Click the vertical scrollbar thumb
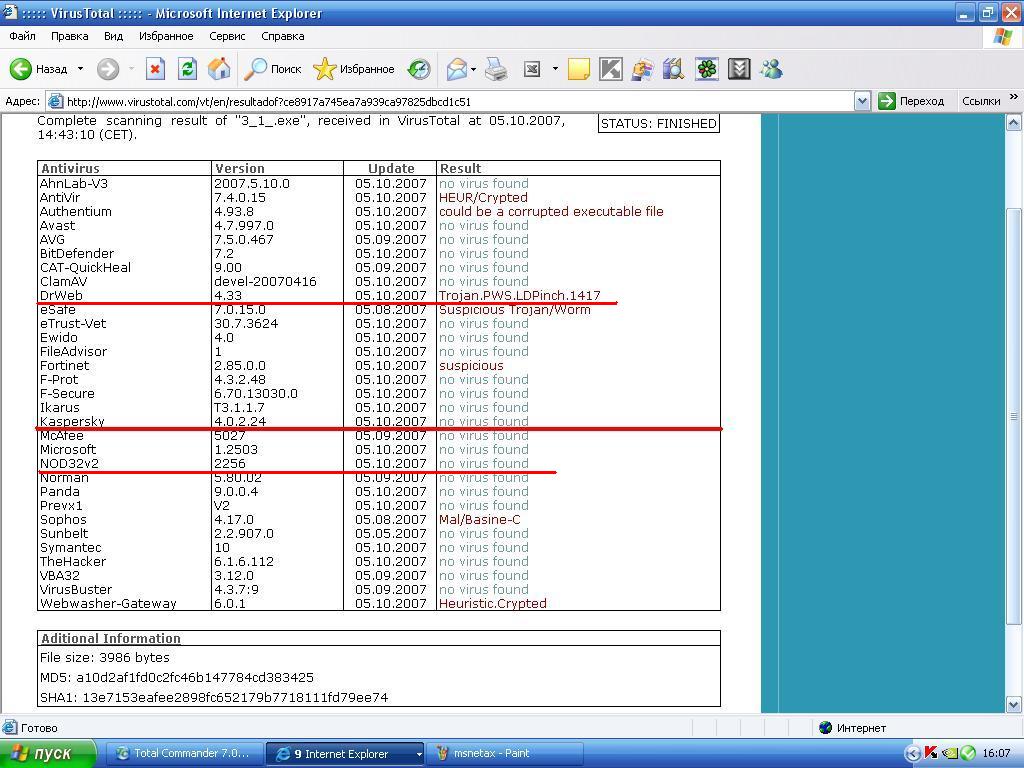 [x=1014, y=416]
